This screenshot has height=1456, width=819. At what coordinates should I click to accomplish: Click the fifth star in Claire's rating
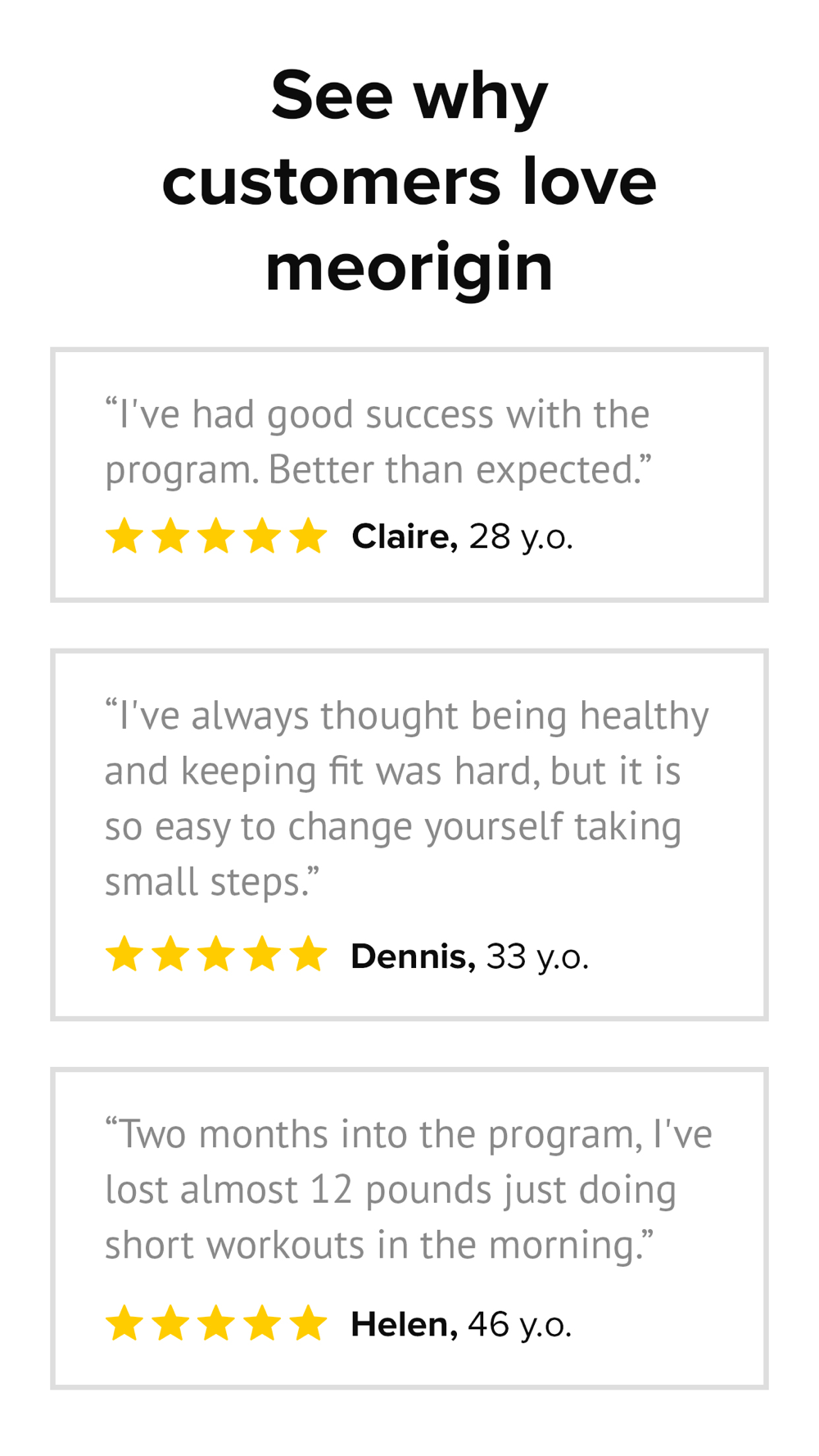[x=308, y=536]
